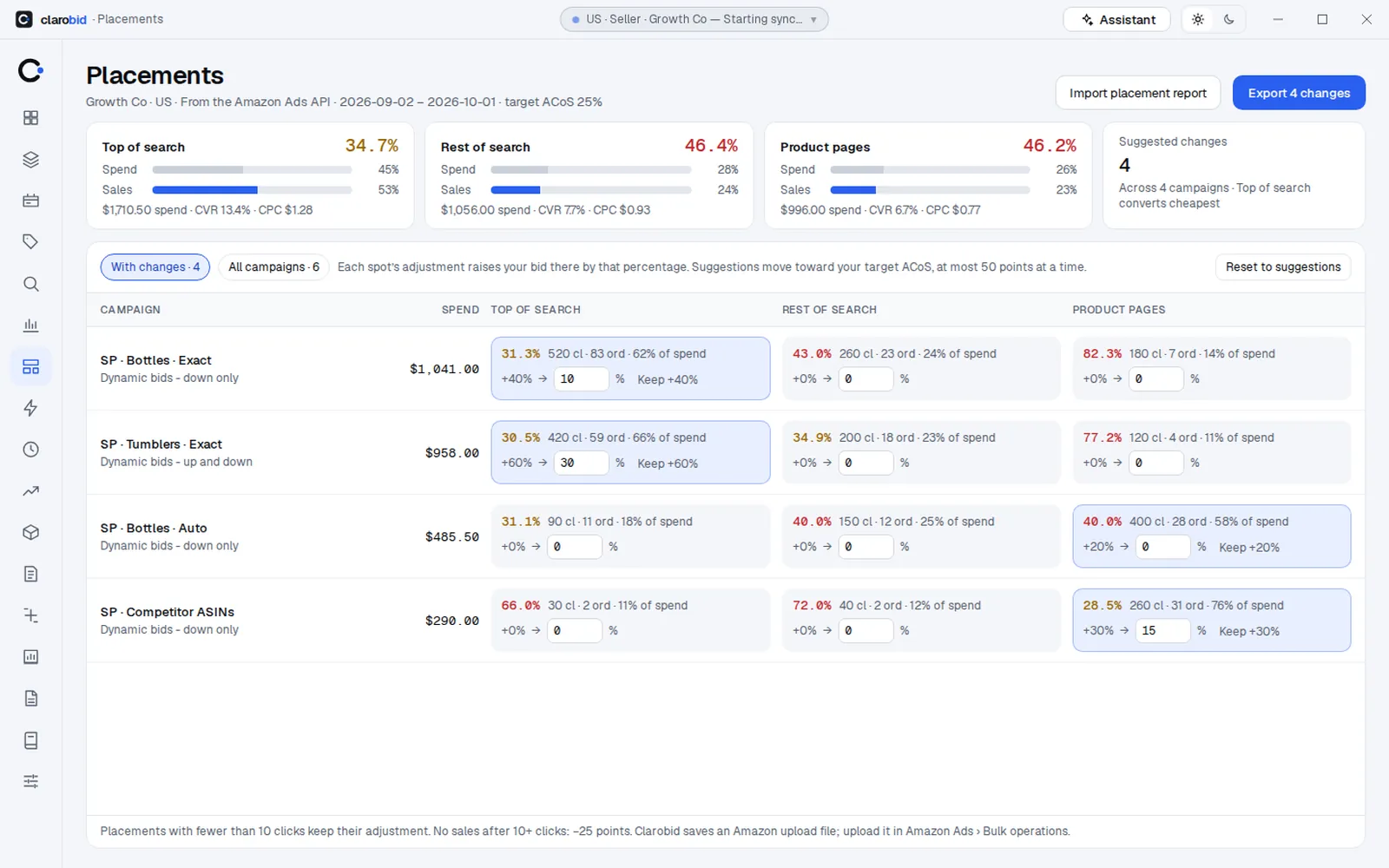Click Reset to suggestions

click(x=1283, y=266)
